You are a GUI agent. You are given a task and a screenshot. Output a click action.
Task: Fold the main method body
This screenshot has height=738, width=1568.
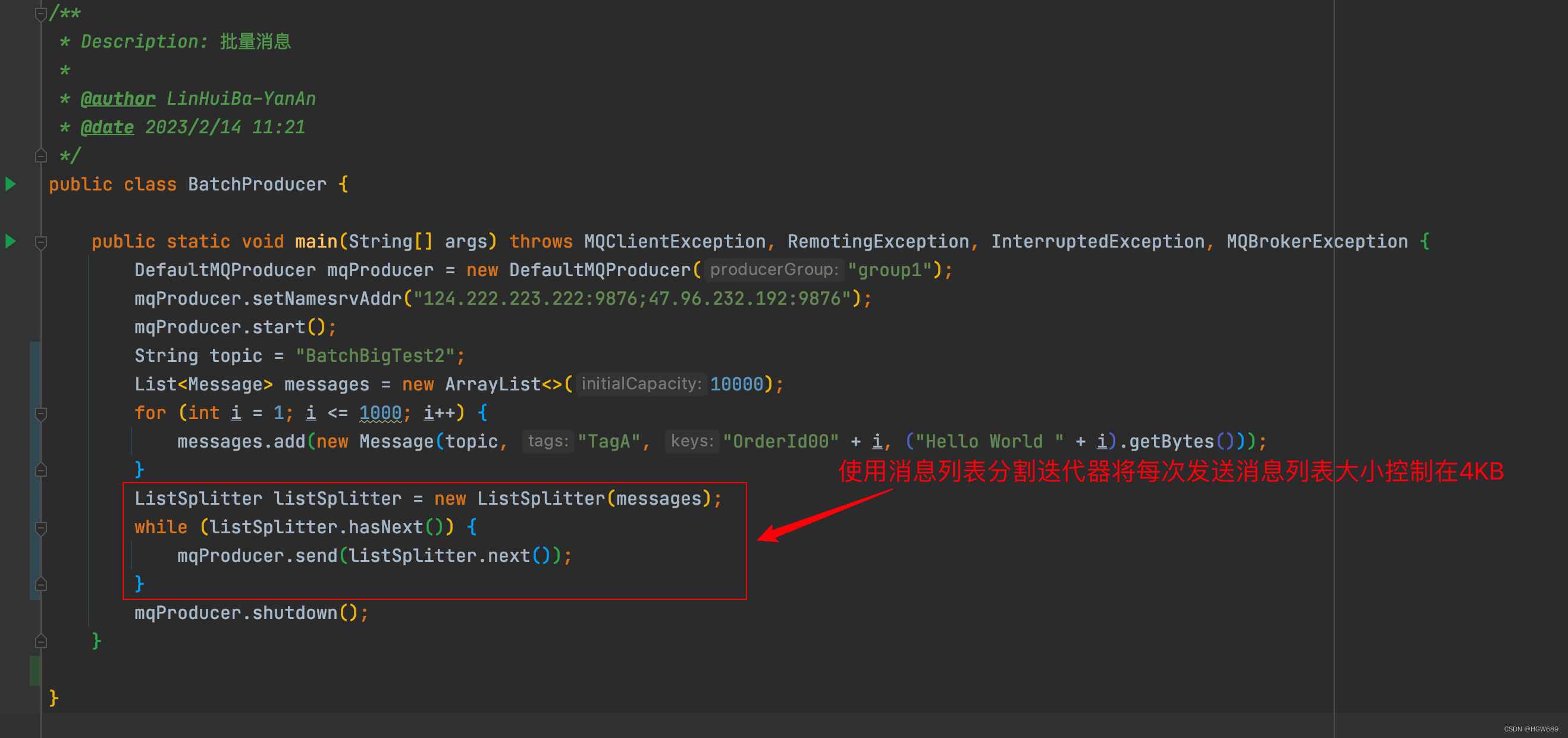[41, 242]
